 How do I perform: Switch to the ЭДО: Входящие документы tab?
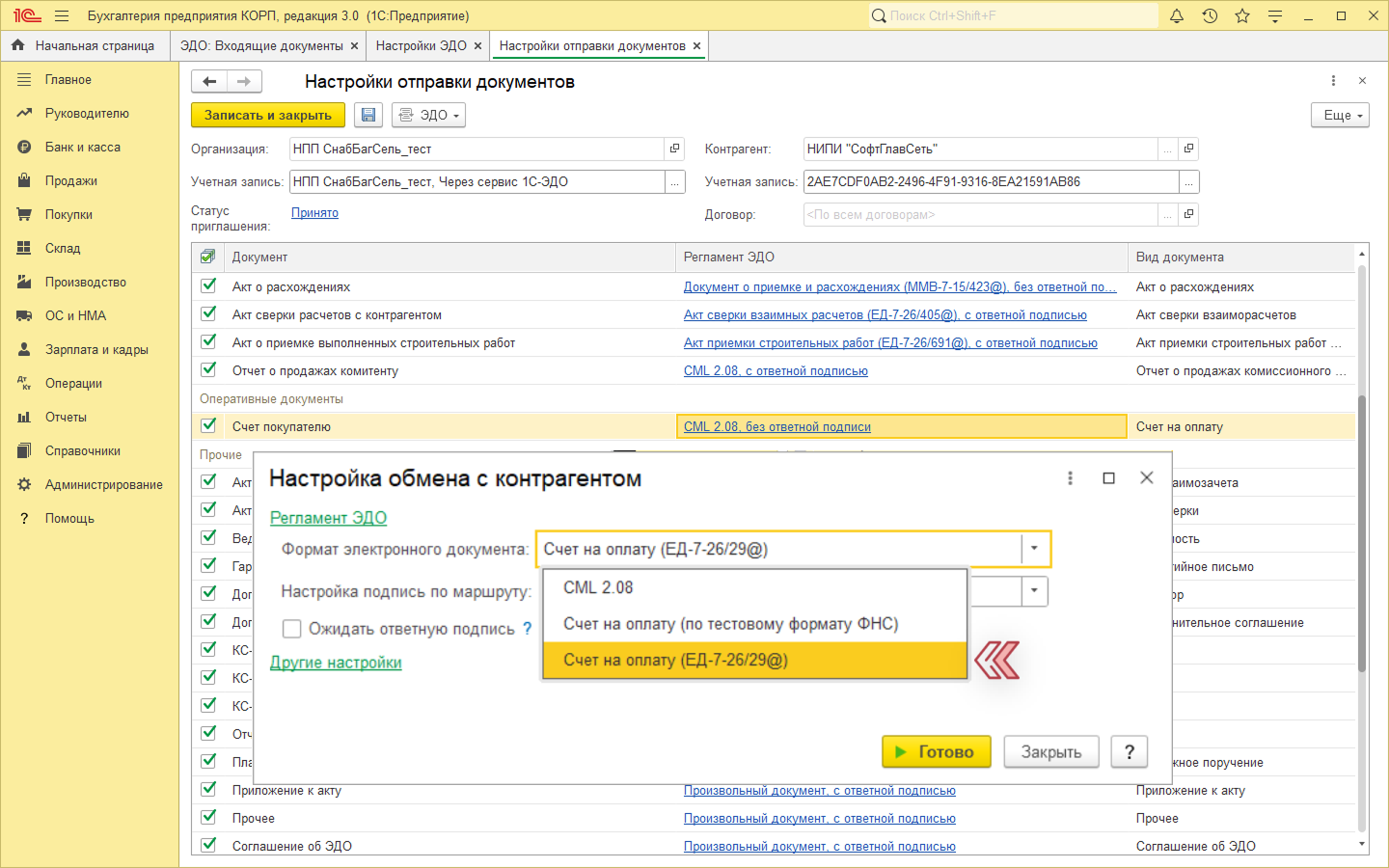point(261,45)
